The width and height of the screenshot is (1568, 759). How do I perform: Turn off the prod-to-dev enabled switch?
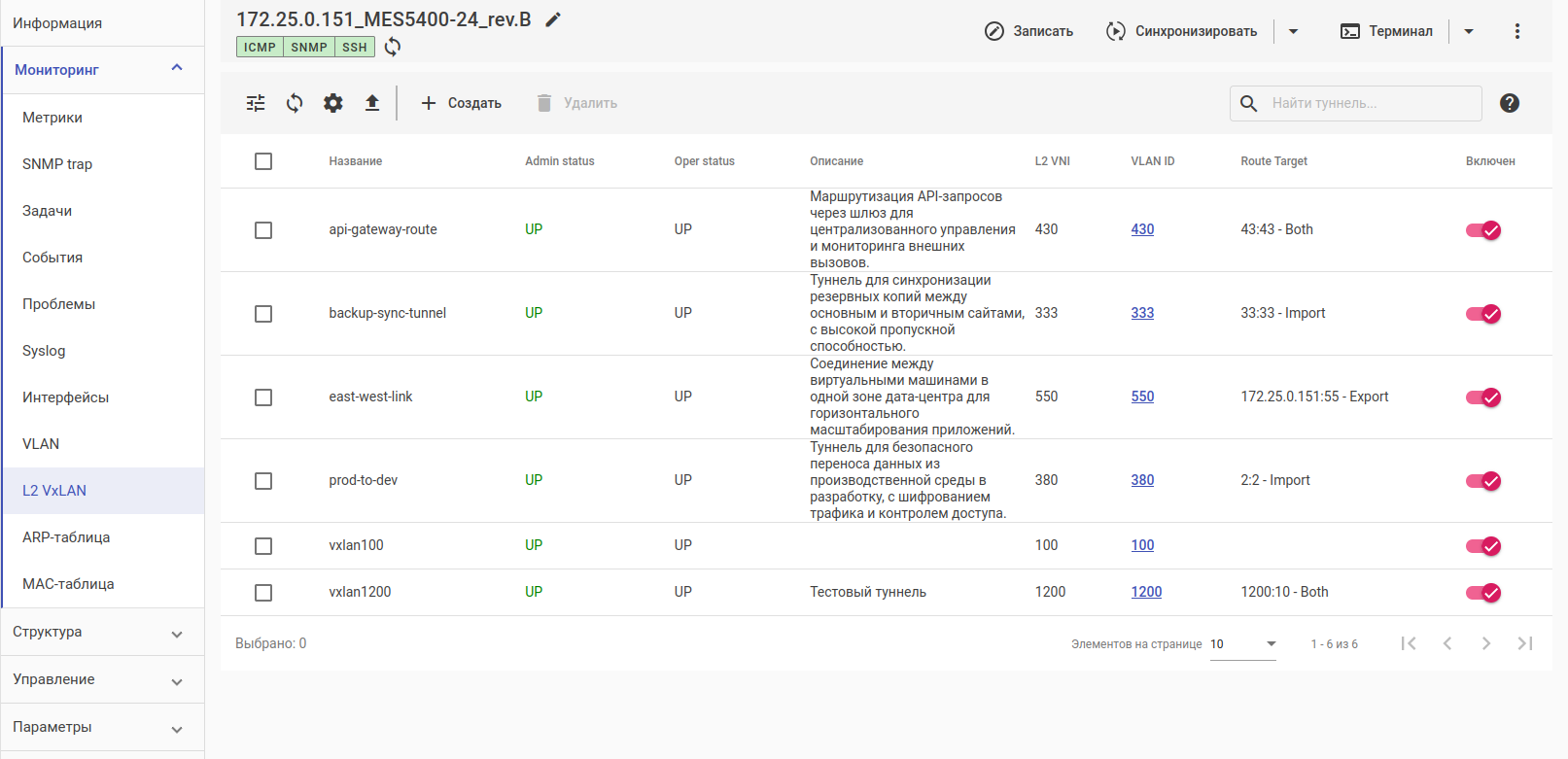pyautogui.click(x=1483, y=481)
